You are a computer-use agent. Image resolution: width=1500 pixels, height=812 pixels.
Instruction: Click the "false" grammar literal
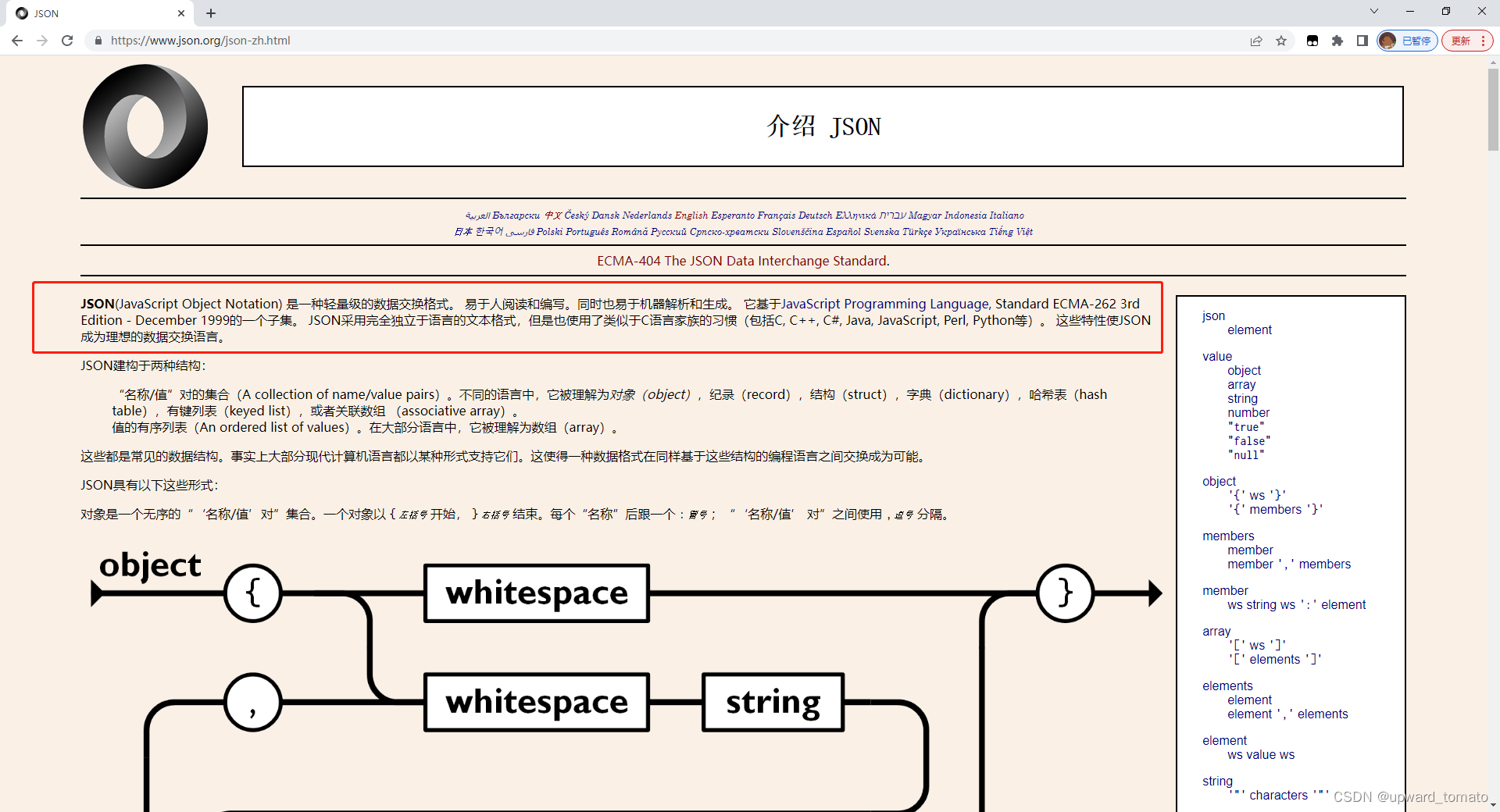1249,441
